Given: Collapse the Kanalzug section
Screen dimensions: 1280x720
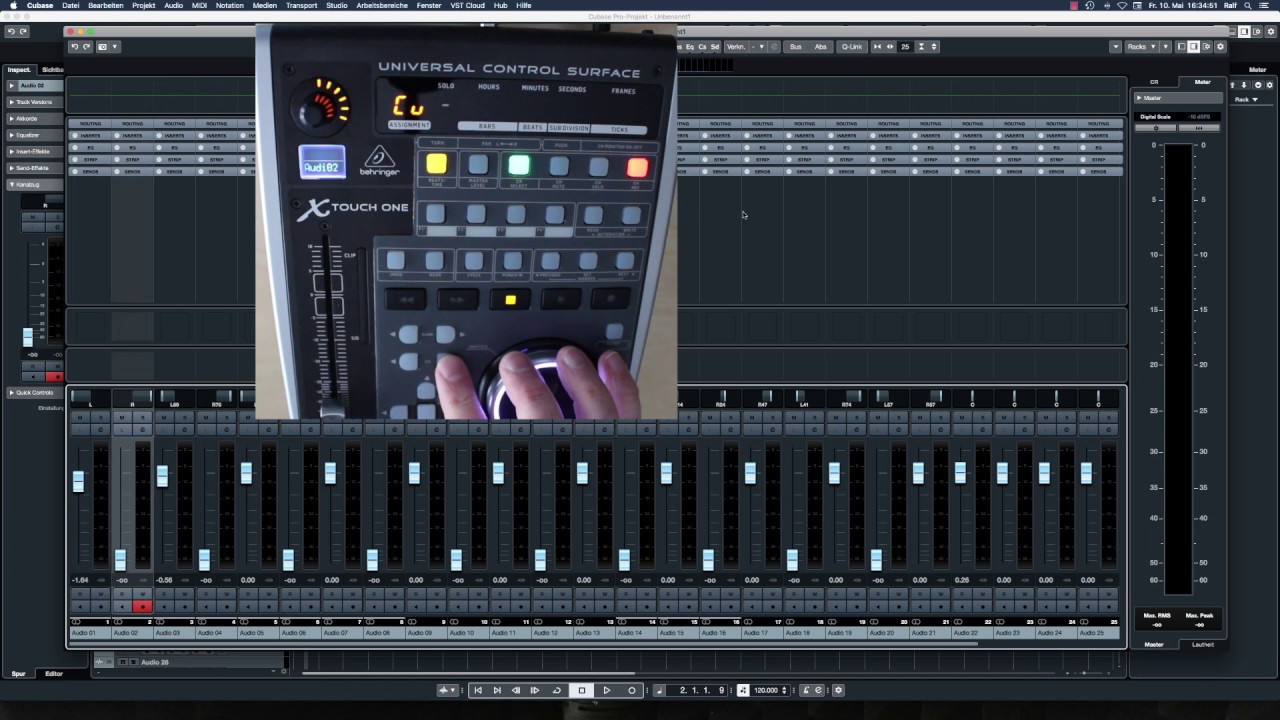Looking at the screenshot, I should pos(35,184).
